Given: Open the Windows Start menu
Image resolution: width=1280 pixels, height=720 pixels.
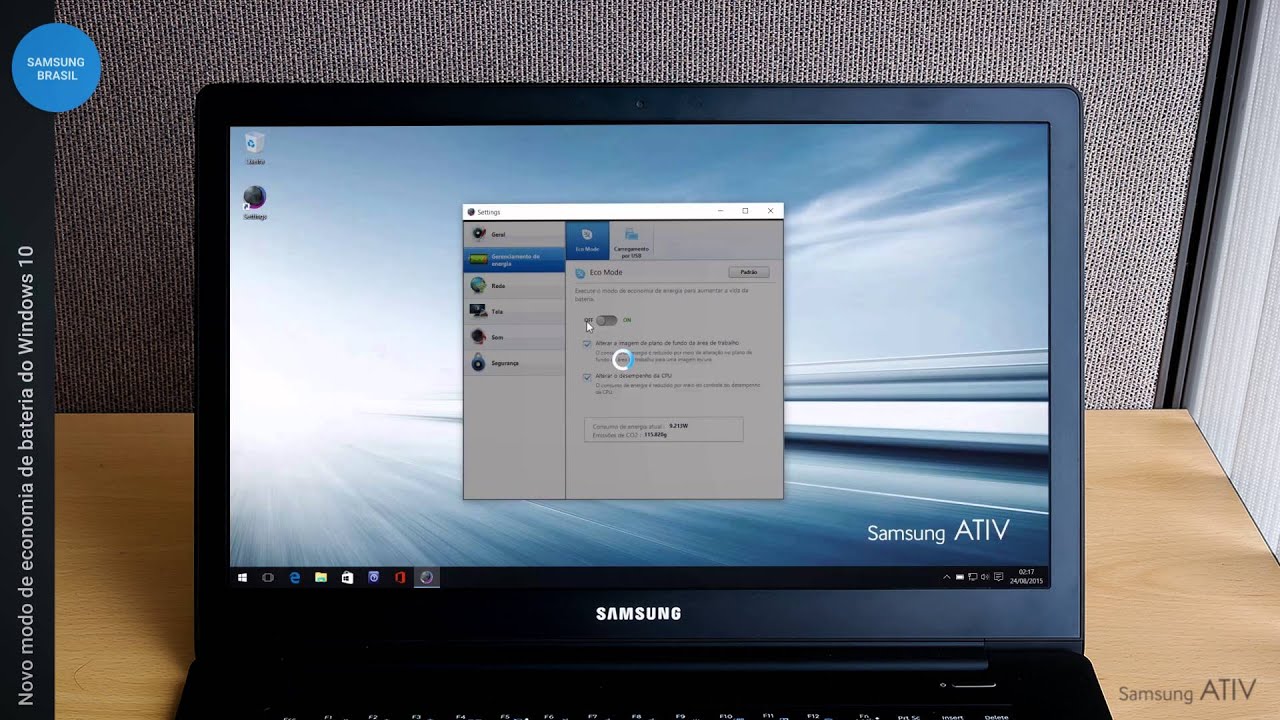Looking at the screenshot, I should click(x=242, y=577).
